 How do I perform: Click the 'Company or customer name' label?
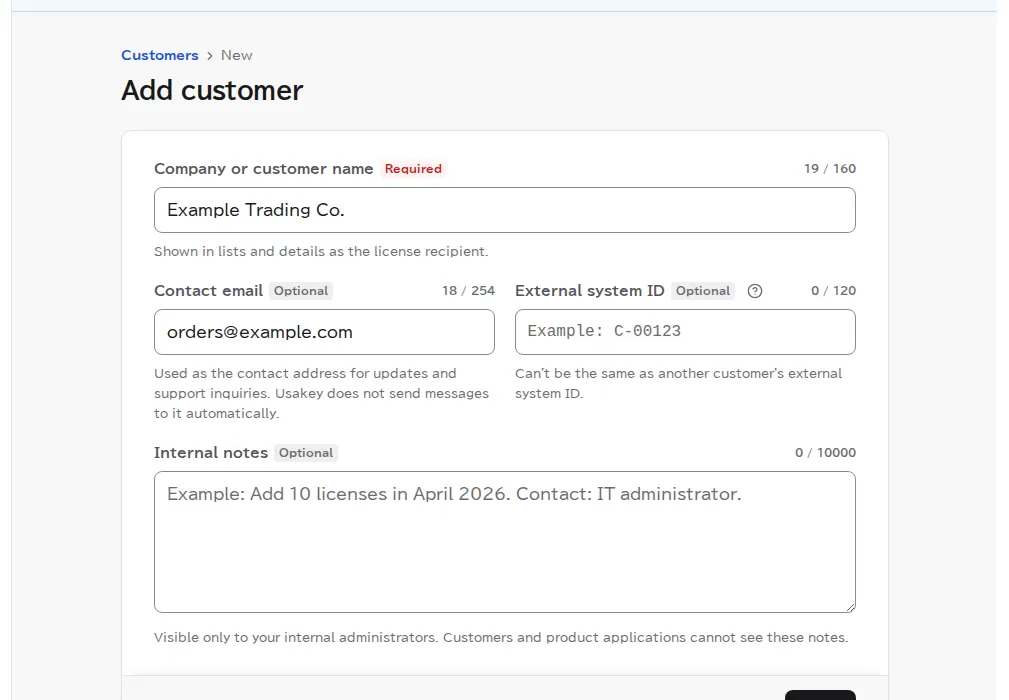coord(264,169)
